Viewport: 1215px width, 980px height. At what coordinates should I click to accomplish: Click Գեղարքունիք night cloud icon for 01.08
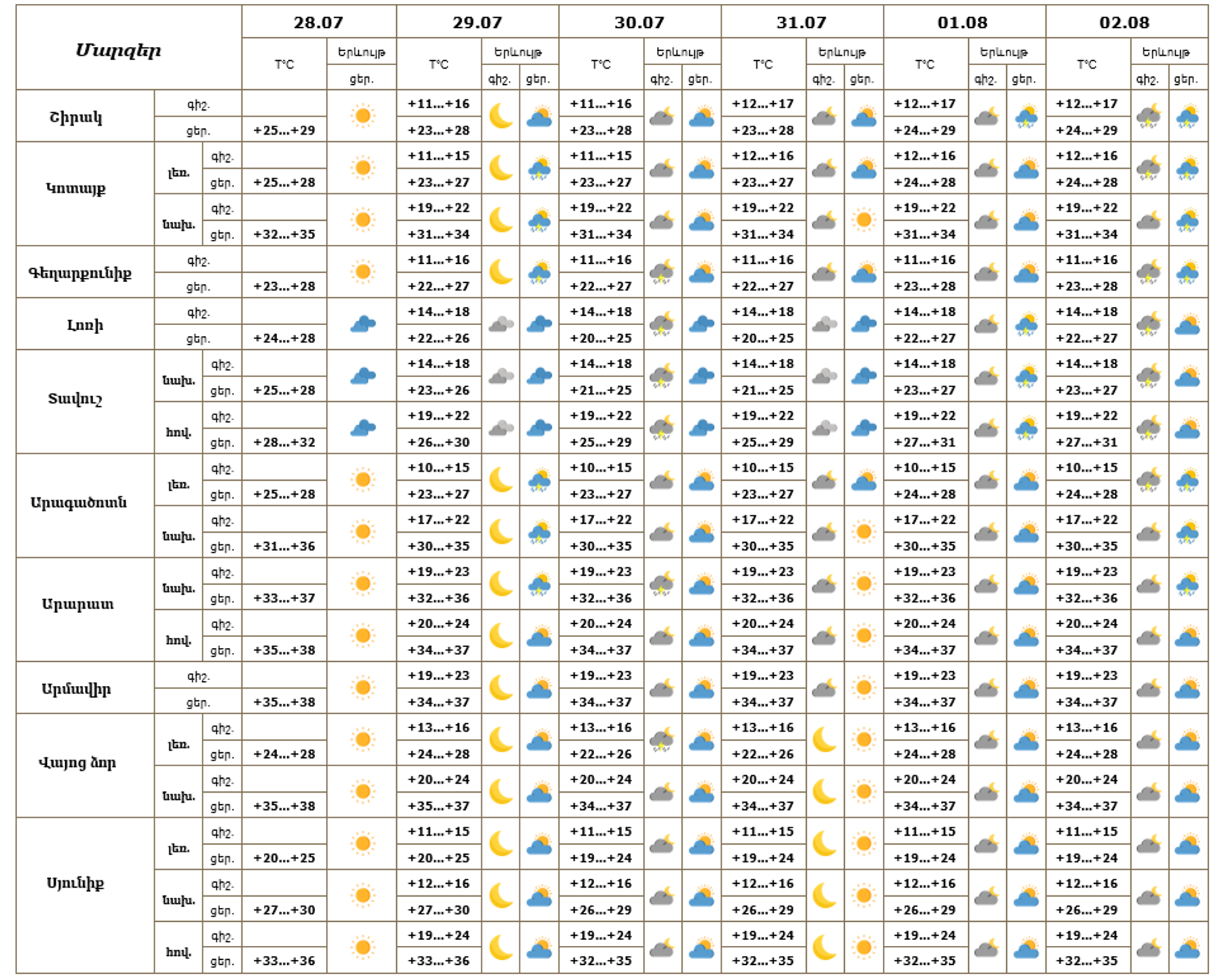pos(987,273)
